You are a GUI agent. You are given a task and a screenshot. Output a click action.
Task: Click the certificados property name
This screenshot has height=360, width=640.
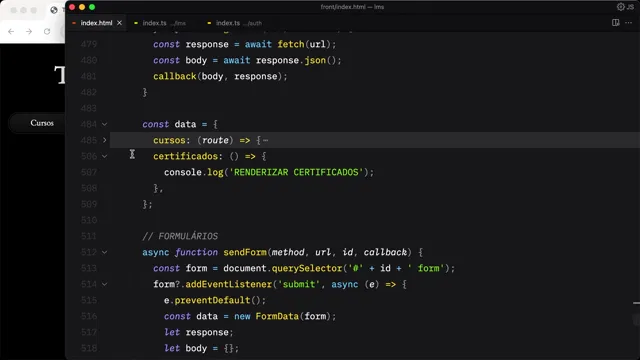pos(186,156)
